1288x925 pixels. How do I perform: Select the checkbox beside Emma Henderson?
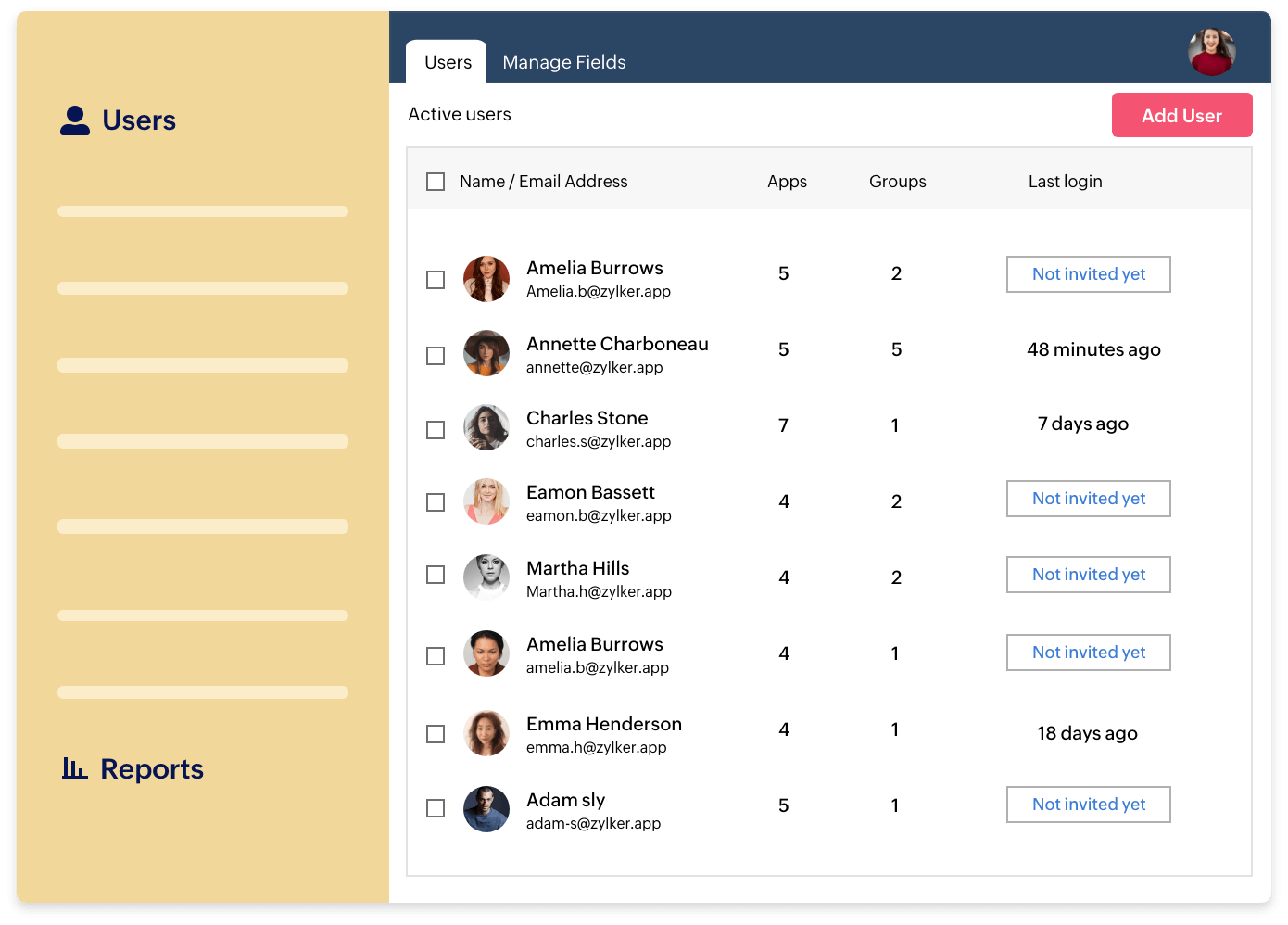436,734
